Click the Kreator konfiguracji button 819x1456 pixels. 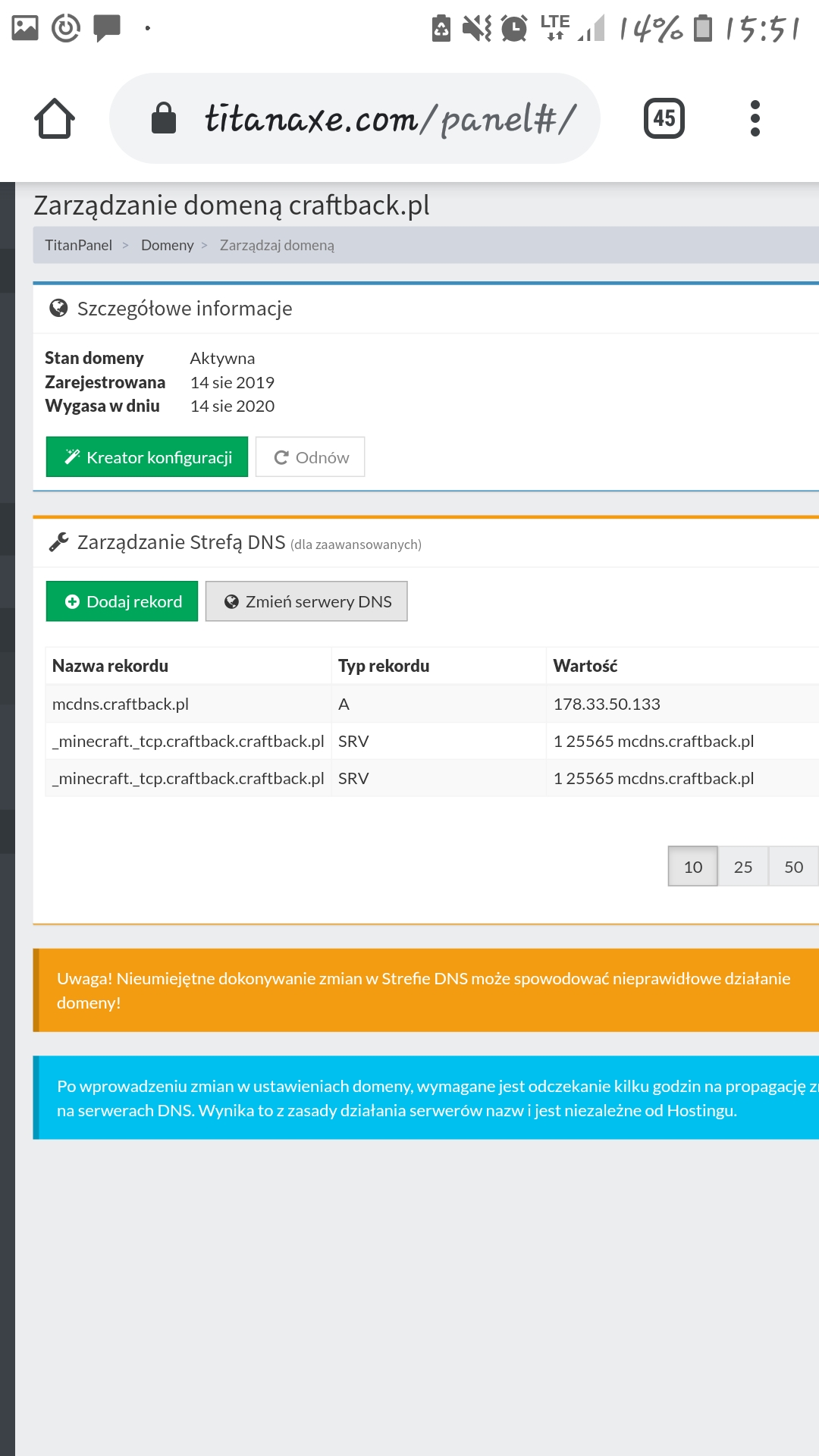click(147, 457)
